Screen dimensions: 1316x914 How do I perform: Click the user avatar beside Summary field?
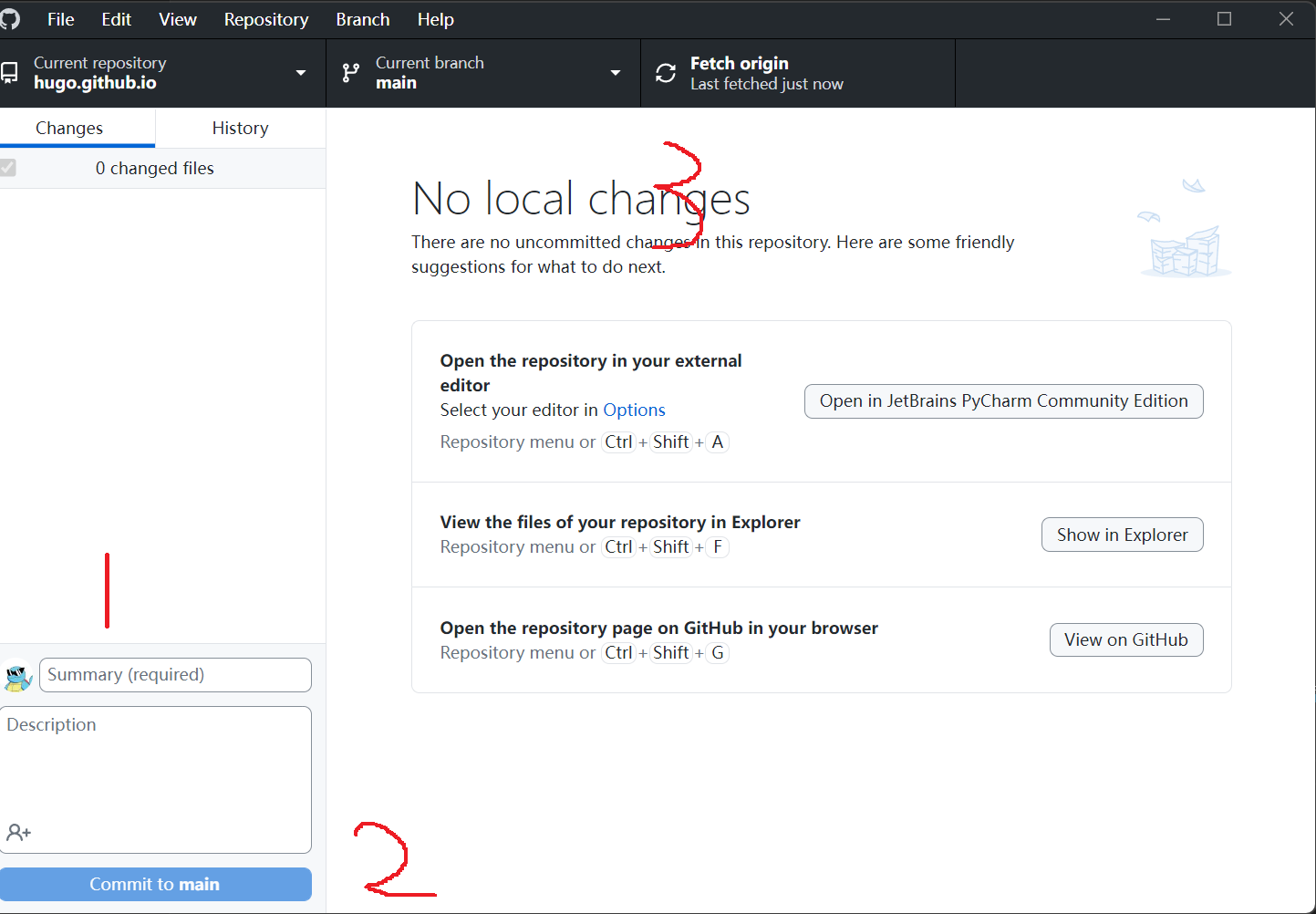point(17,676)
